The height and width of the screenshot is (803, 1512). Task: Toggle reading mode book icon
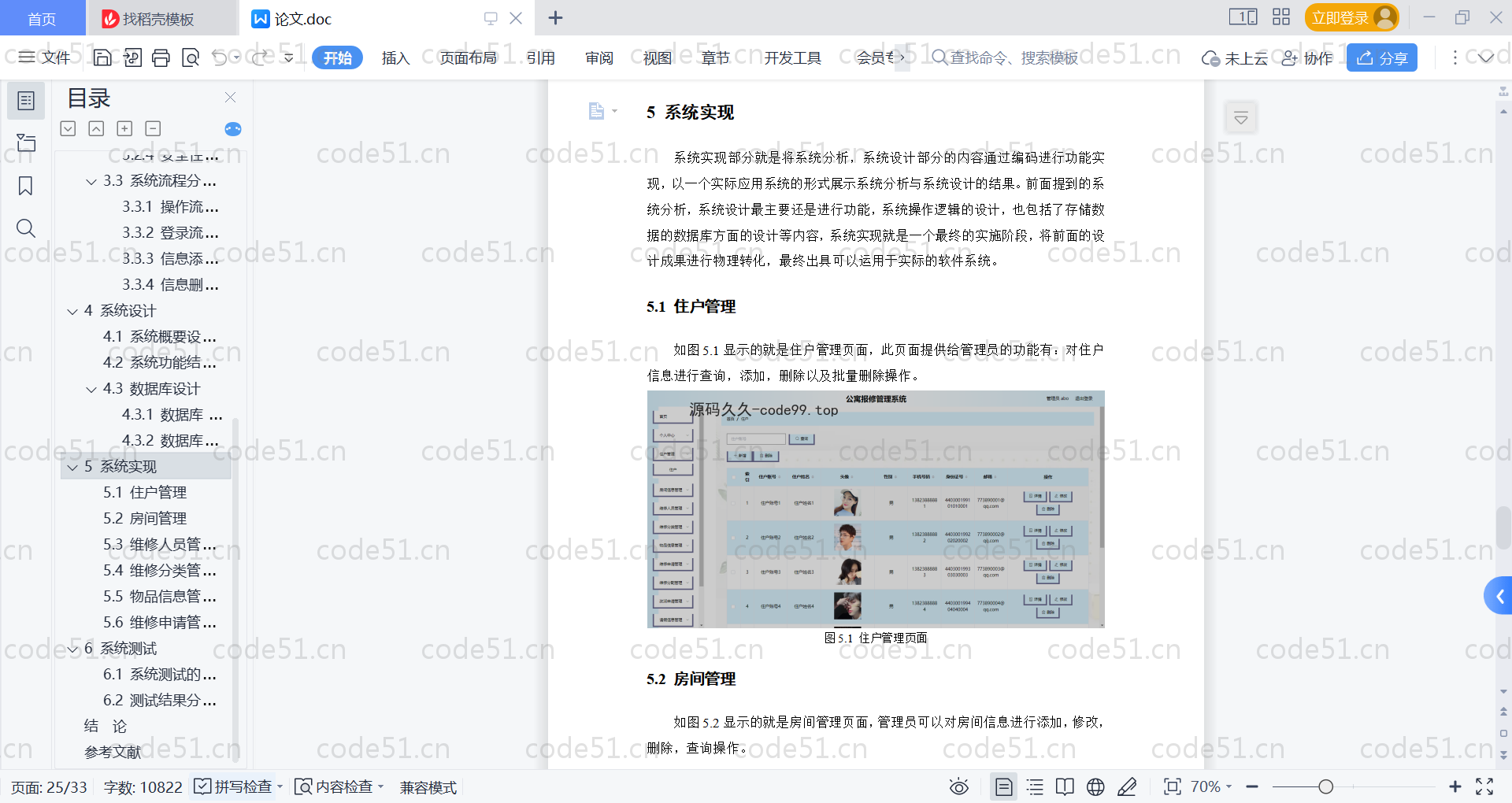click(x=1065, y=786)
